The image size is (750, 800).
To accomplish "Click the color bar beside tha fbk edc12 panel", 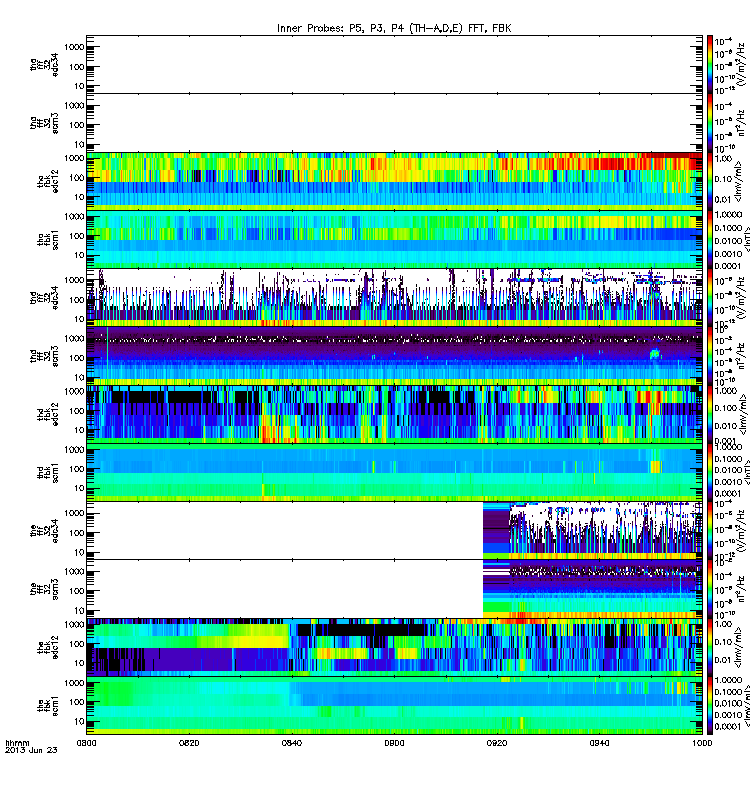I will (x=710, y=181).
